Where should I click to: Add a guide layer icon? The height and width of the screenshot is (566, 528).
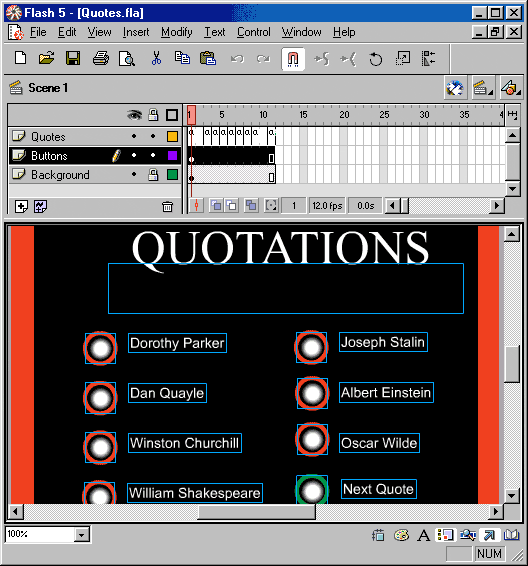pyautogui.click(x=40, y=207)
